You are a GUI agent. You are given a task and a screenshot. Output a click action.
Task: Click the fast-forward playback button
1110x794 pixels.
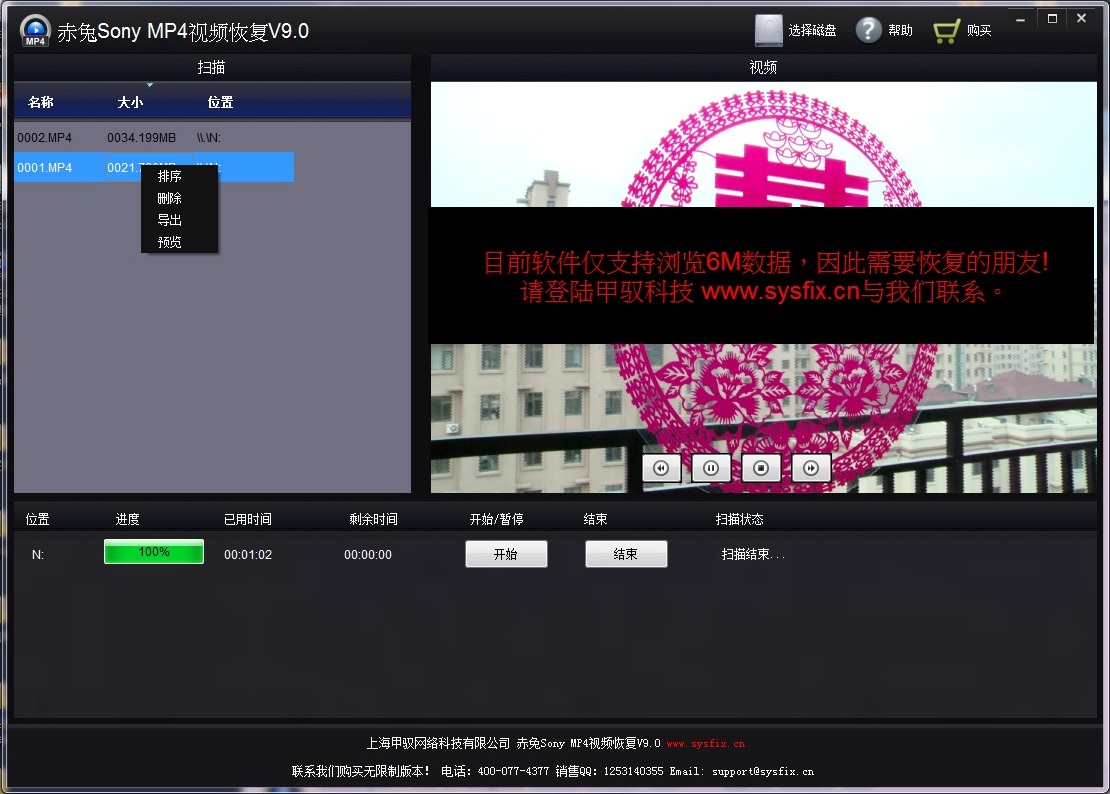[x=811, y=468]
